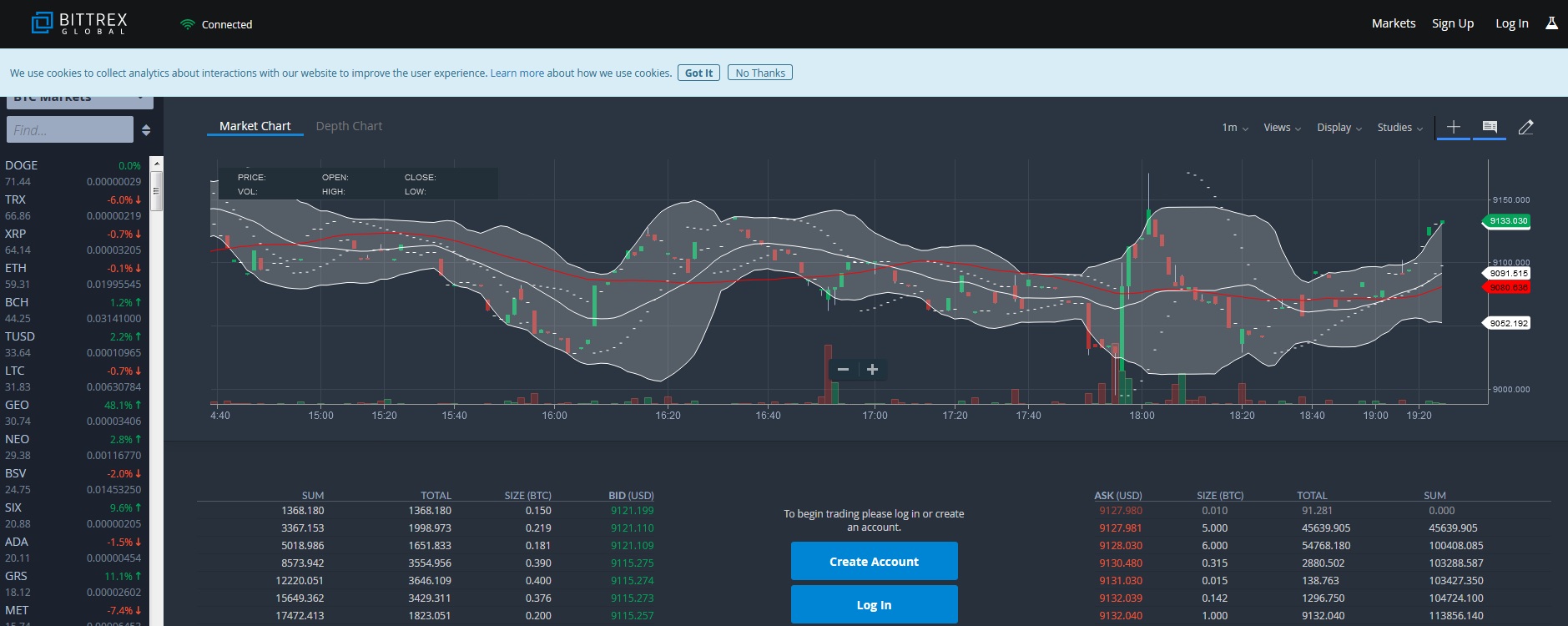Switch to the Market Chart tab
1568x626 pixels.
[x=255, y=126]
